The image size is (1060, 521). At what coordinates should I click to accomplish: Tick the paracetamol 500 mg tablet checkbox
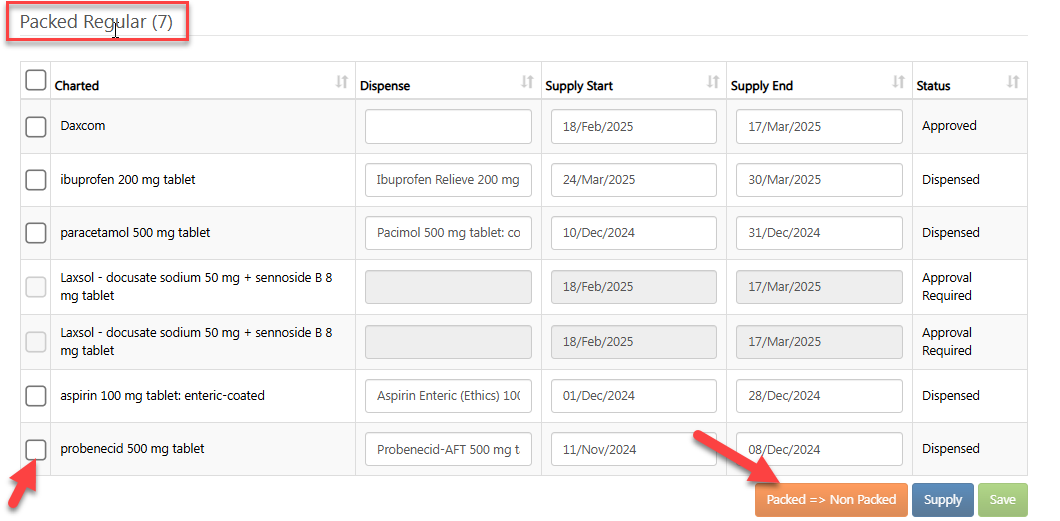[x=36, y=233]
